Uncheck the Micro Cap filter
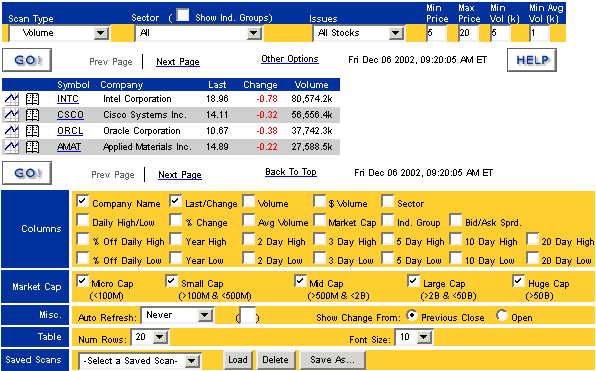This screenshot has width=596, height=371. (82, 281)
